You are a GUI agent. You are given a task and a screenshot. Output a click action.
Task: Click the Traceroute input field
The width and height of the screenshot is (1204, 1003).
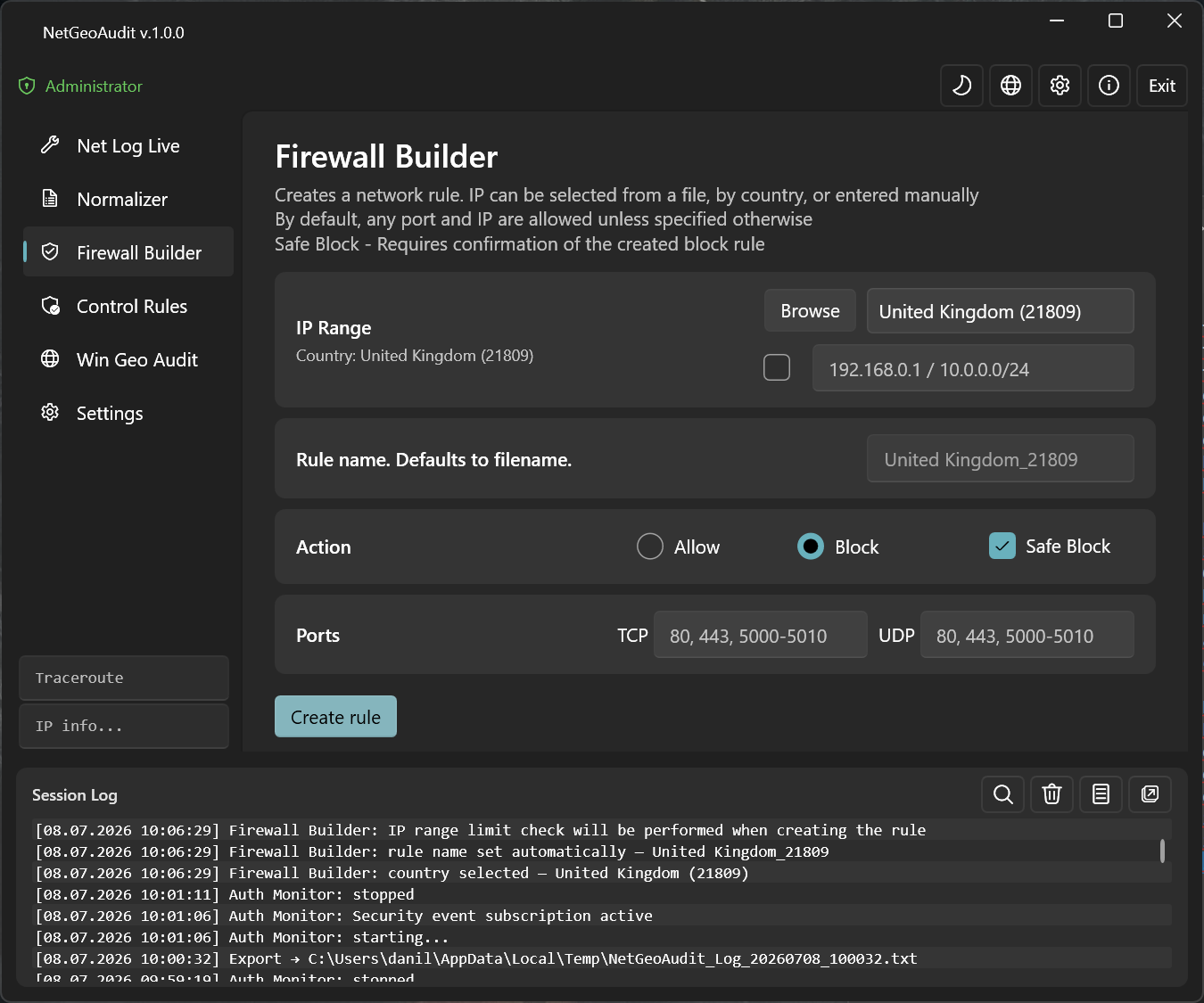pos(124,678)
